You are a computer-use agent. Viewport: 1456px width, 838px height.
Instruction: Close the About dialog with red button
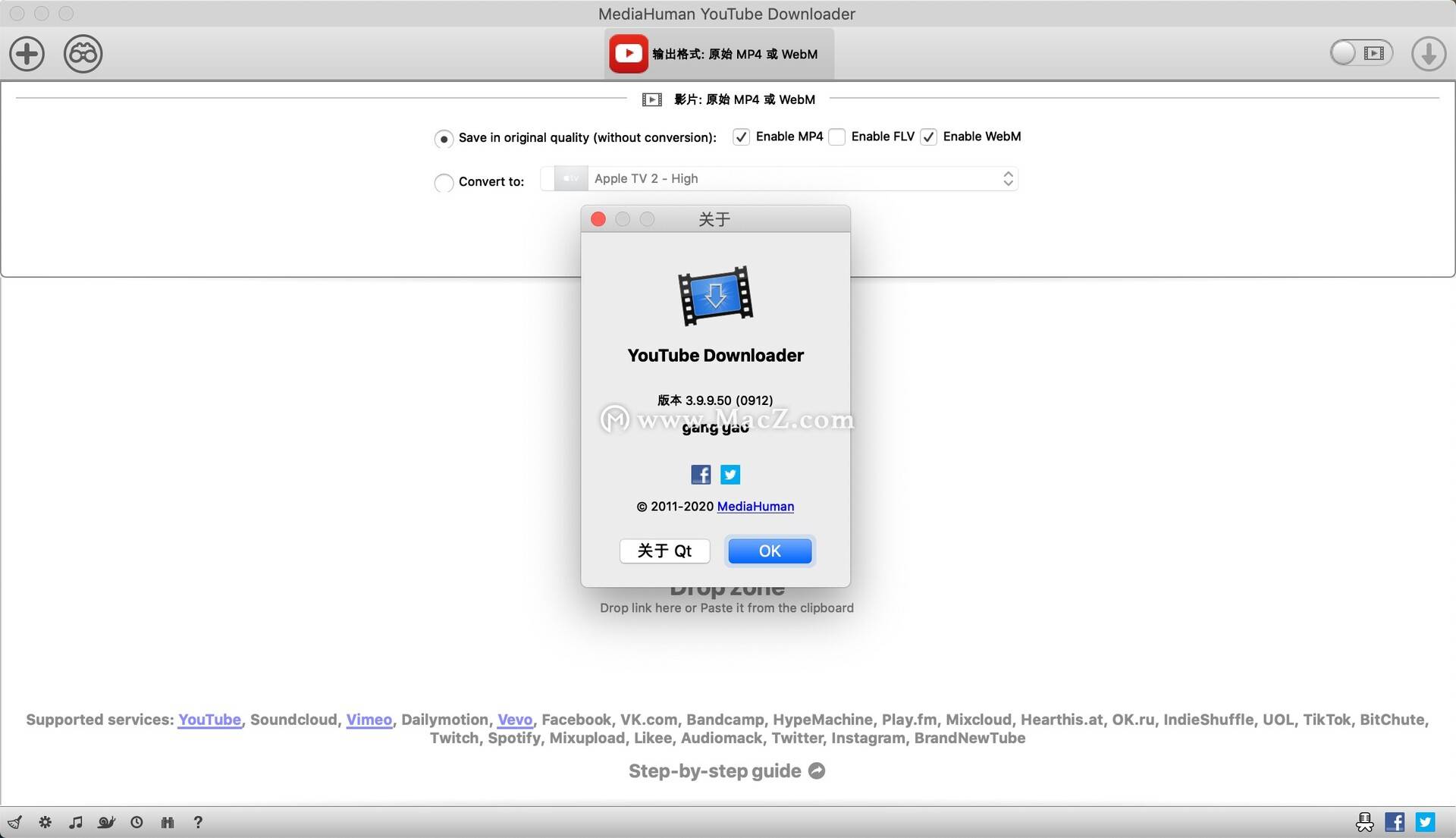(598, 219)
